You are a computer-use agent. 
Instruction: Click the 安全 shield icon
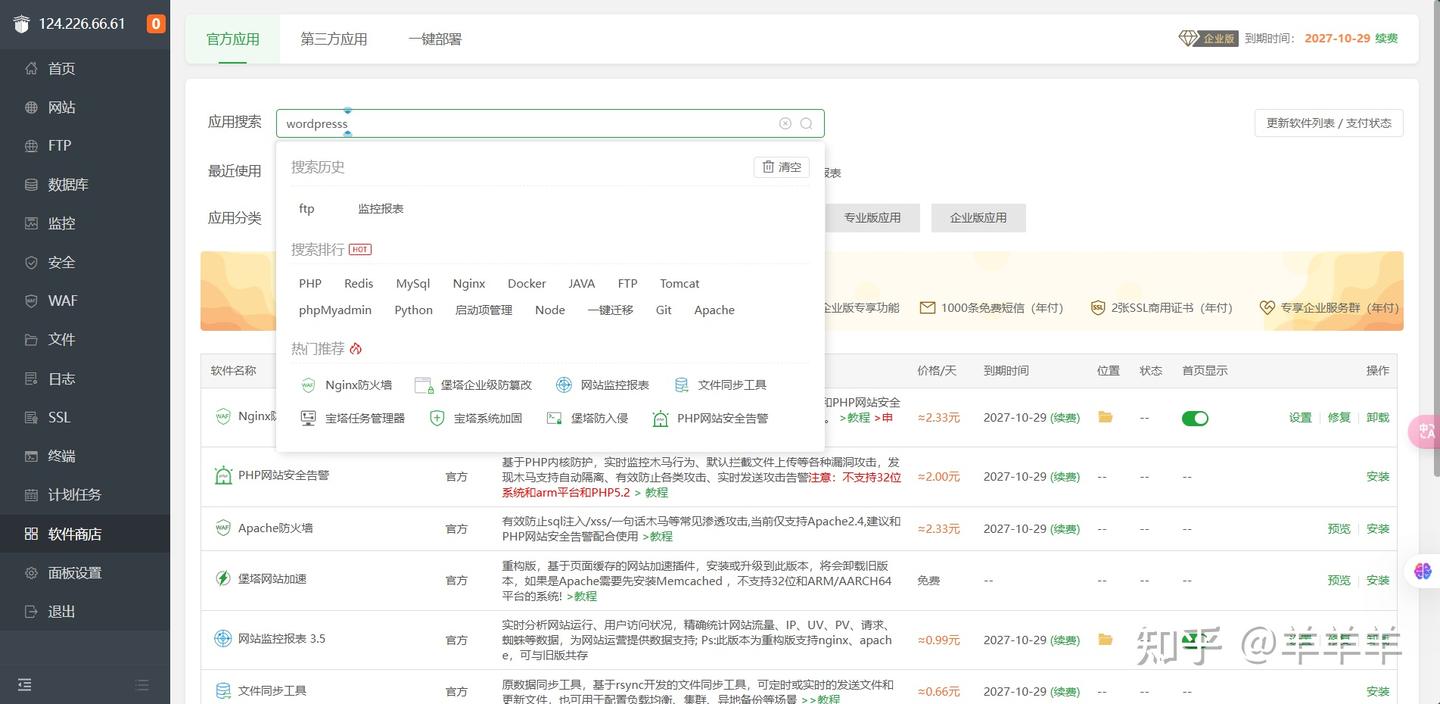31,262
